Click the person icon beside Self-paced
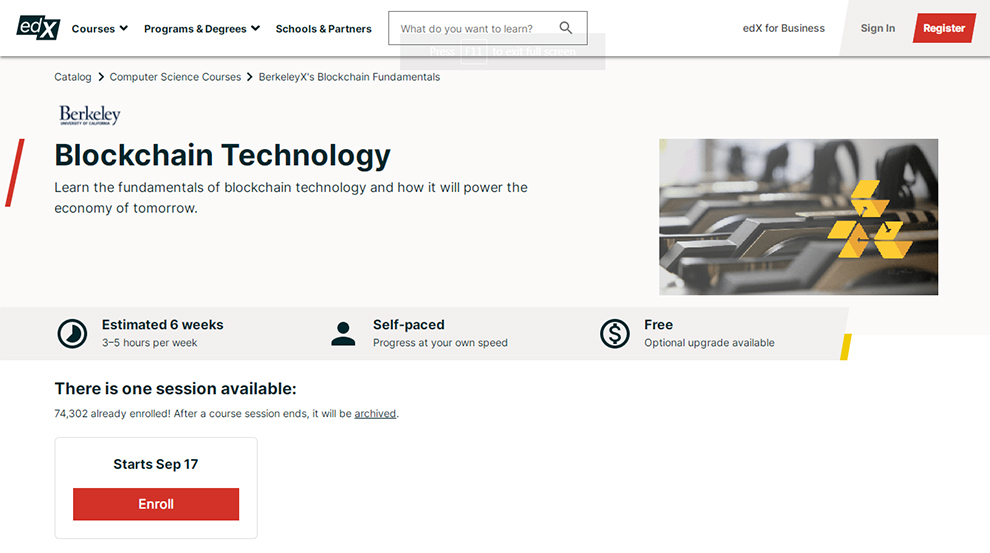 coord(343,334)
